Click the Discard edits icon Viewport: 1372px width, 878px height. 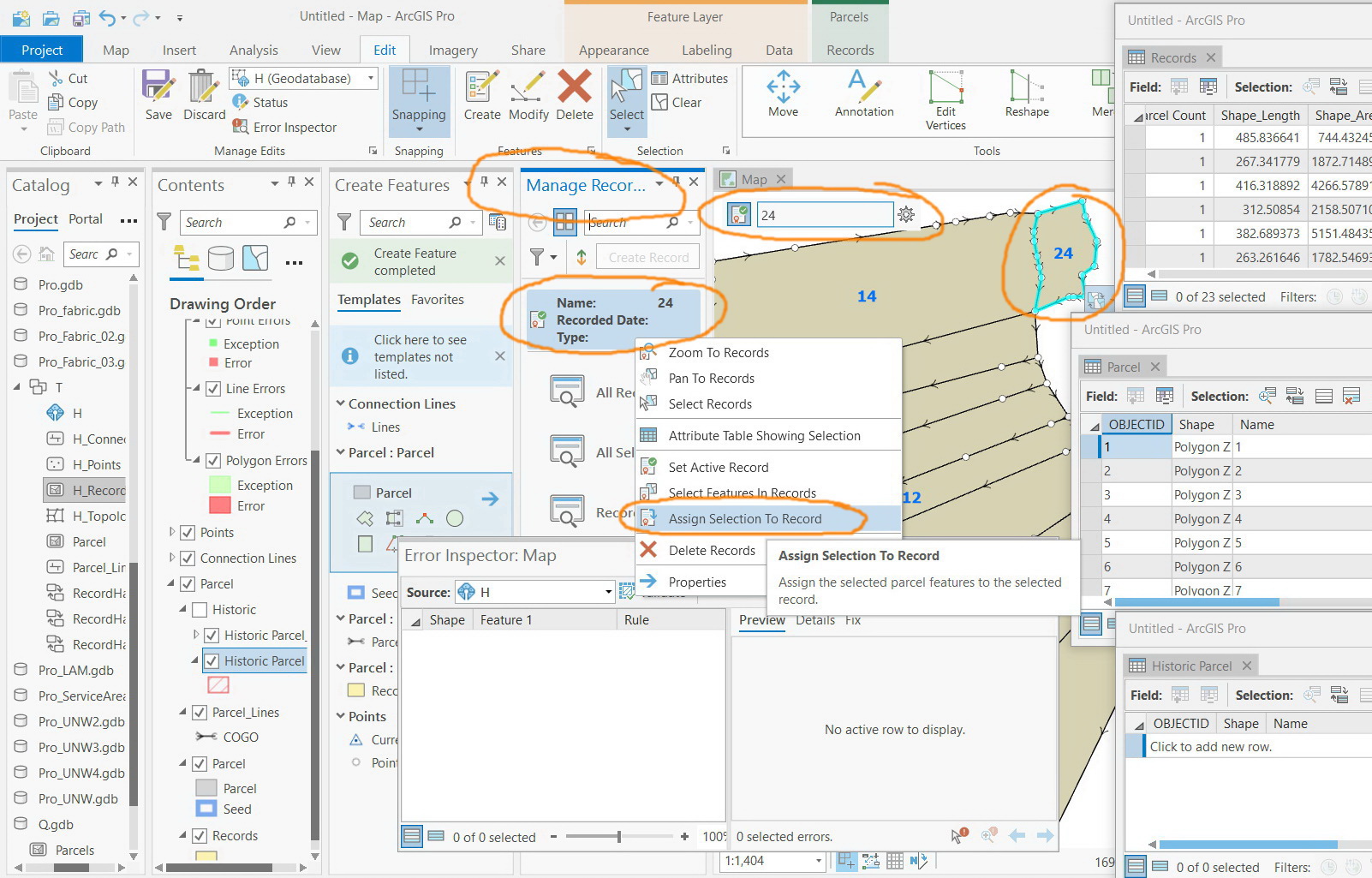(204, 86)
